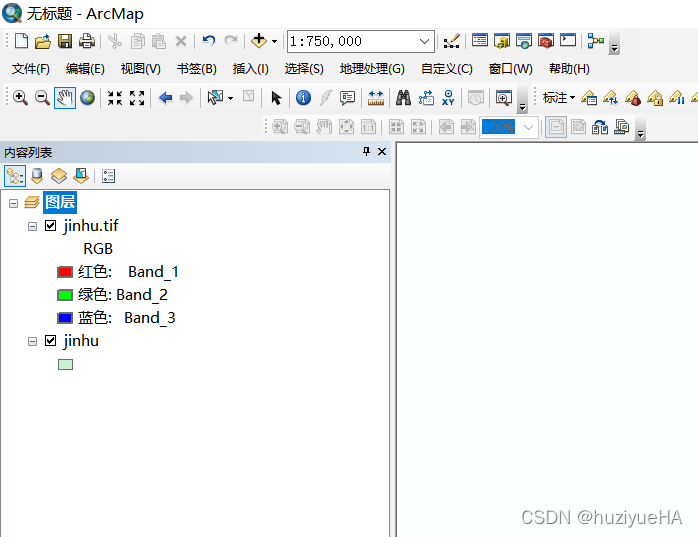Undo the last action
Screen dimensions: 698x537
(208, 41)
